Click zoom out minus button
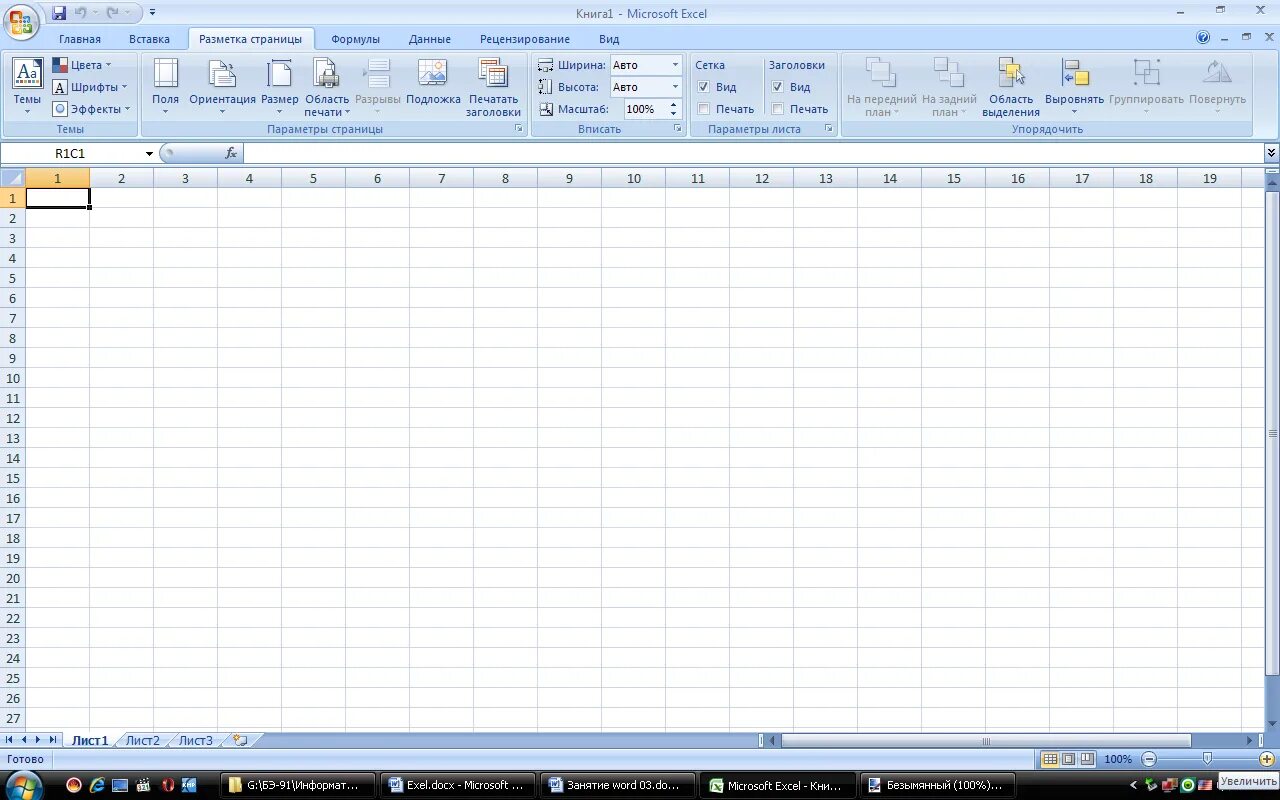1280x800 pixels. coord(1149,759)
